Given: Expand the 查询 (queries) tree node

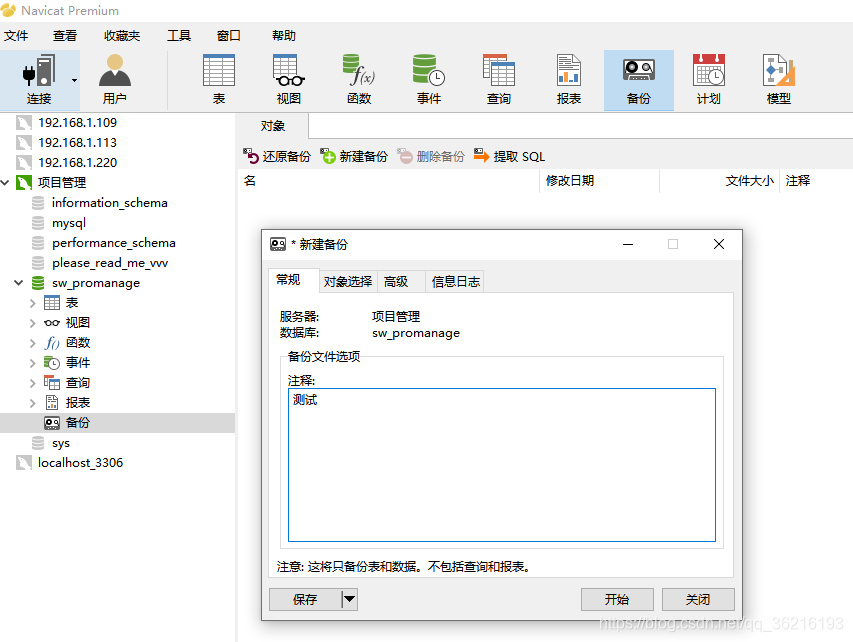Looking at the screenshot, I should [x=33, y=383].
